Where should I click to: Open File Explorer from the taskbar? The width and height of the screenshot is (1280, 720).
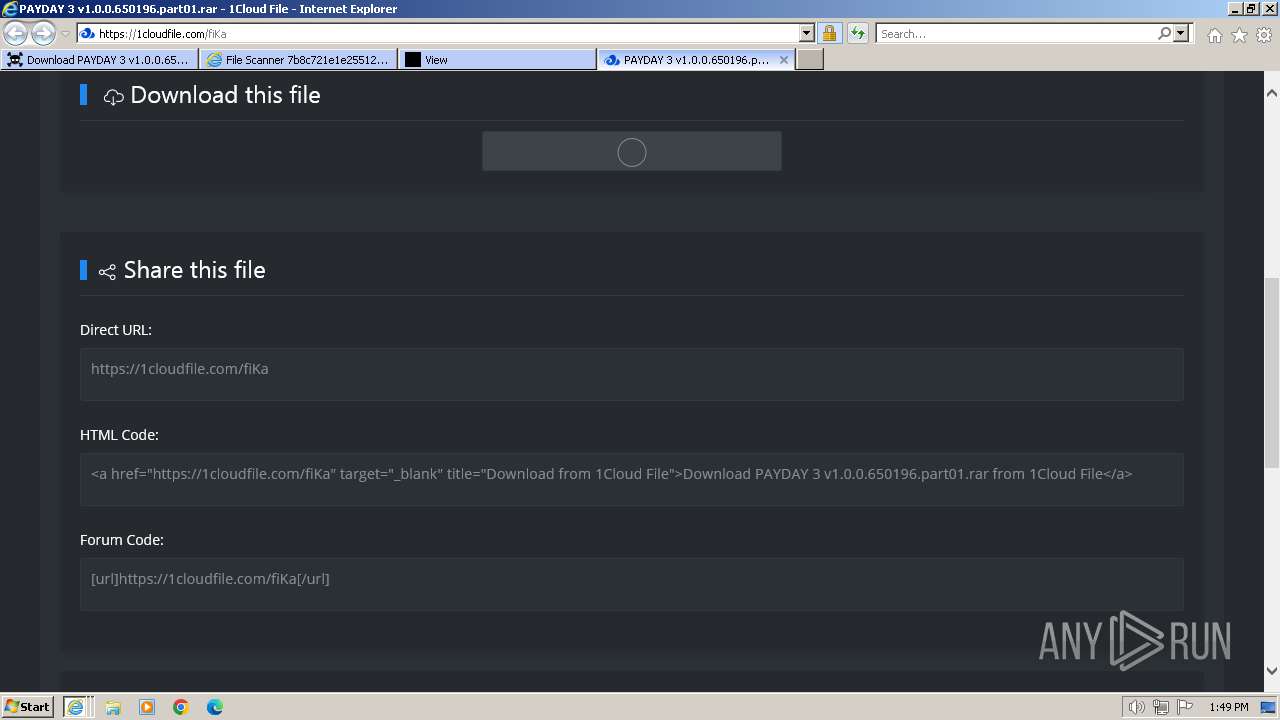(x=113, y=707)
